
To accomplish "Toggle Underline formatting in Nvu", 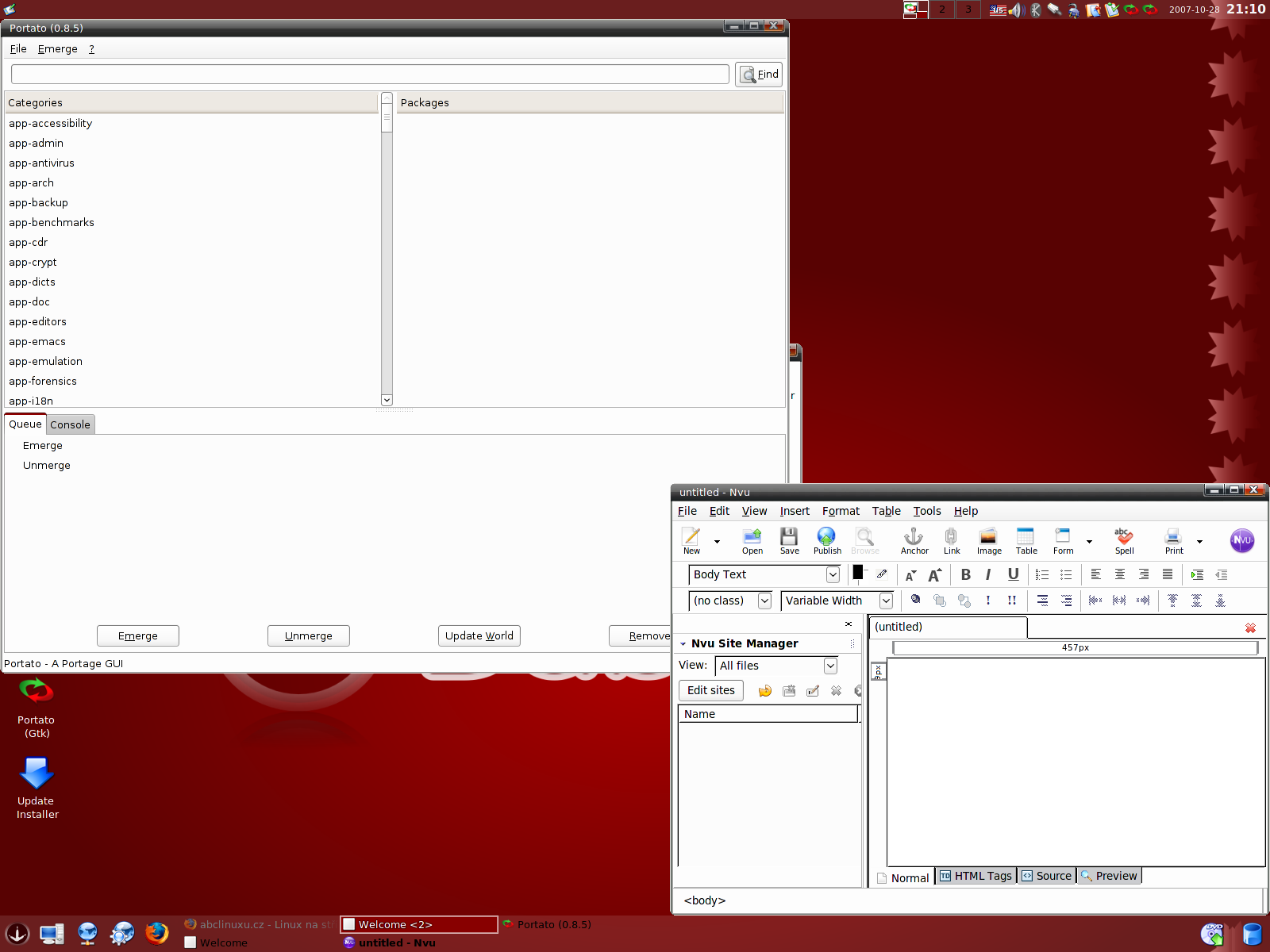I will [1013, 575].
